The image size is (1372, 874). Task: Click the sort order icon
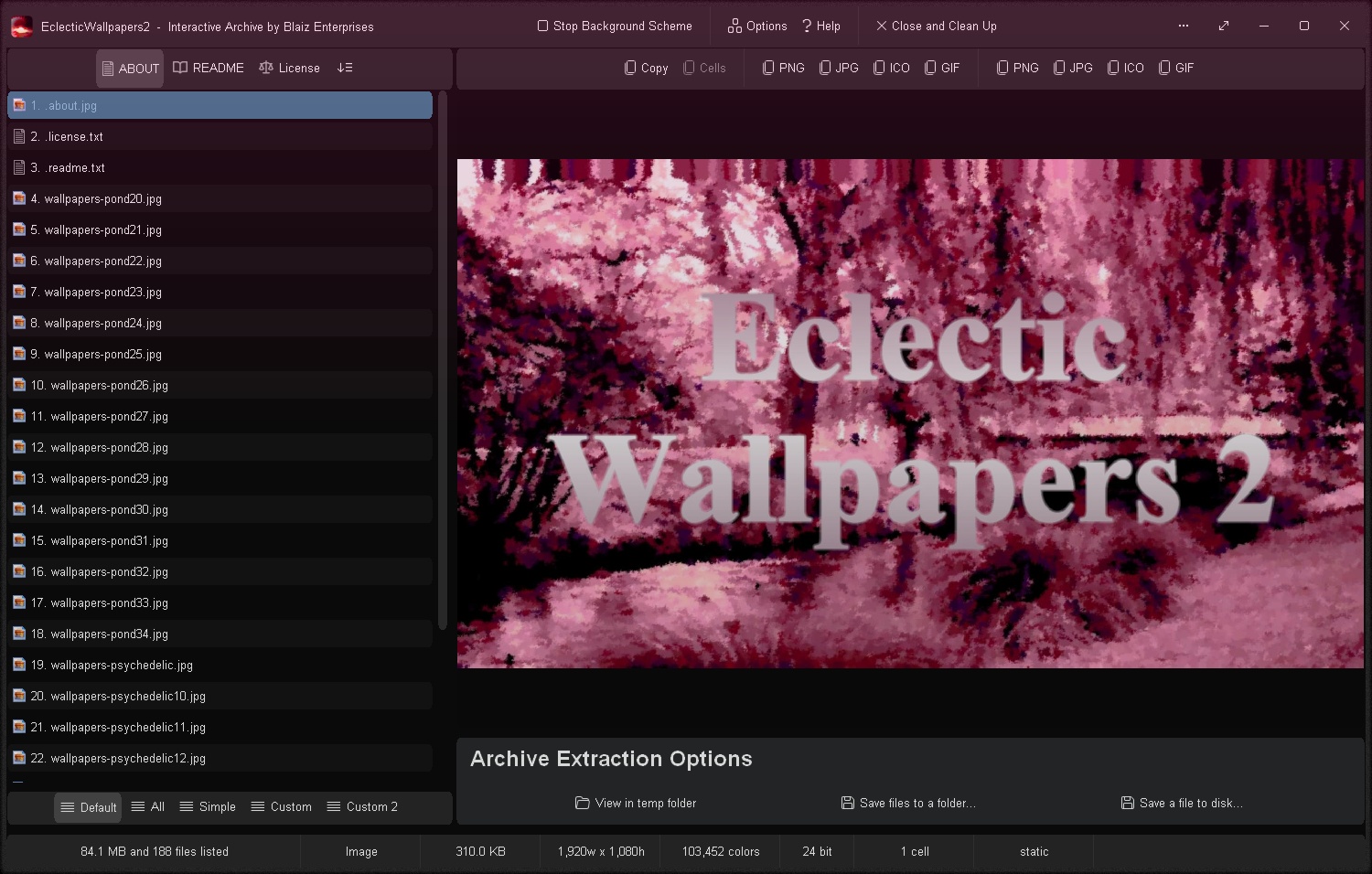[345, 68]
